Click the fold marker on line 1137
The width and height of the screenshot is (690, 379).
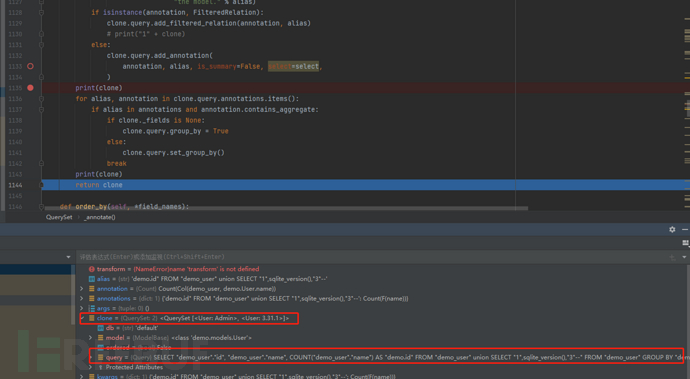(x=41, y=109)
